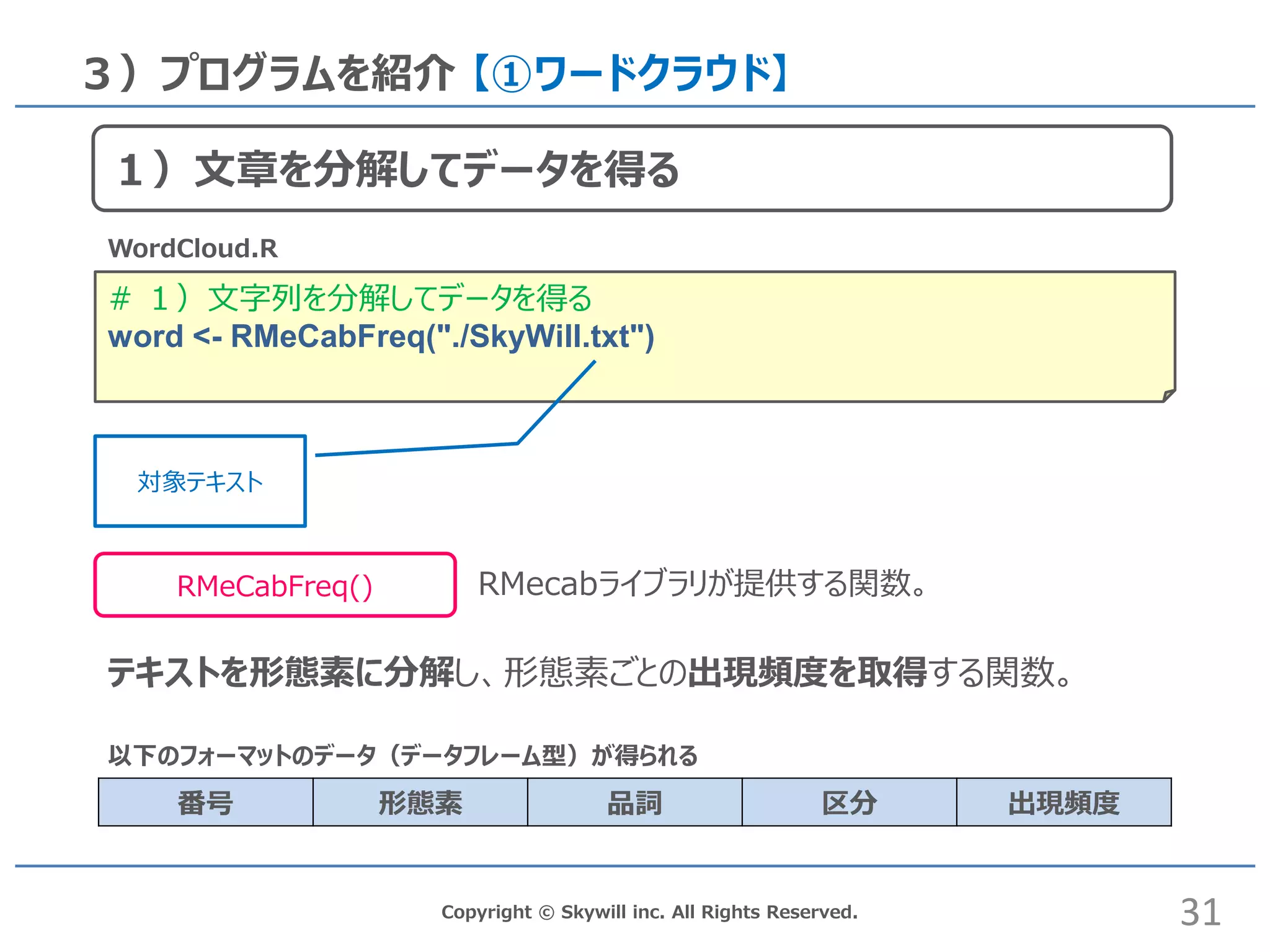Image resolution: width=1270 pixels, height=952 pixels.
Task: Select the 文章を分解してデータを得る section box
Action: (x=632, y=169)
